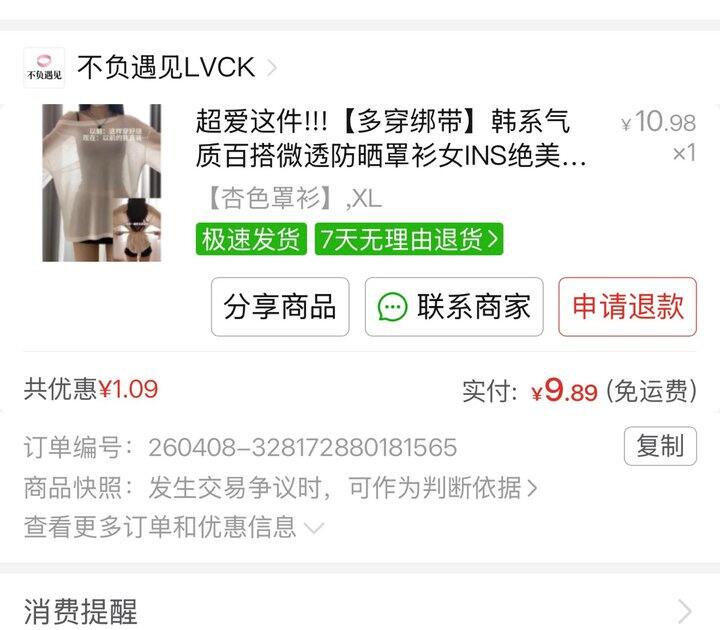Click the red 申请退款 button
Viewport: 720px width, 630px height.
628,307
